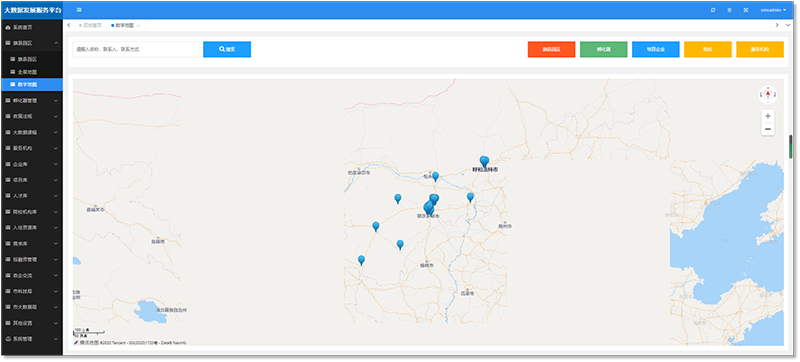Image resolution: width=800 pixels, height=362 pixels.
Task: Click the sidebar collapse hamburger icon
Action: tap(79, 10)
